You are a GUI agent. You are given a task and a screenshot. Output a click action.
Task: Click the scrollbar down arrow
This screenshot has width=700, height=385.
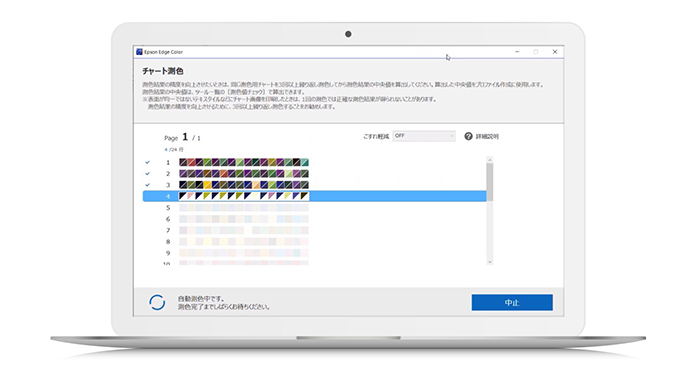pos(490,262)
